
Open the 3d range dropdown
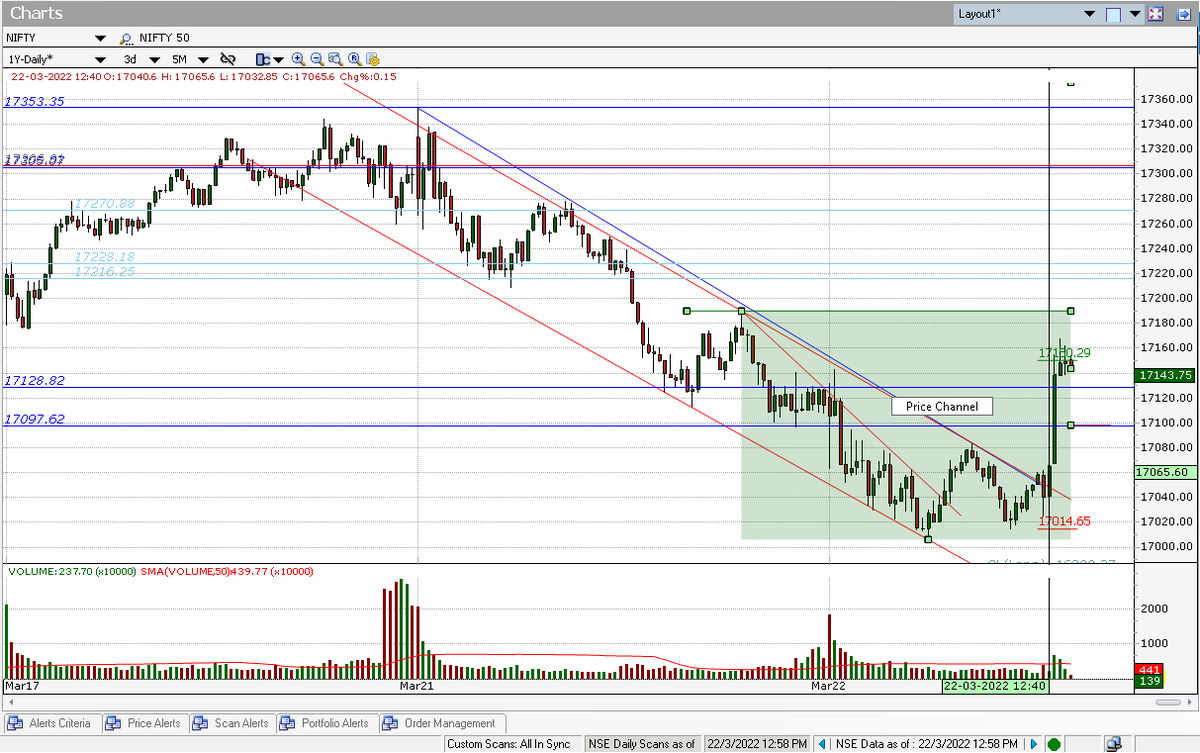click(157, 59)
